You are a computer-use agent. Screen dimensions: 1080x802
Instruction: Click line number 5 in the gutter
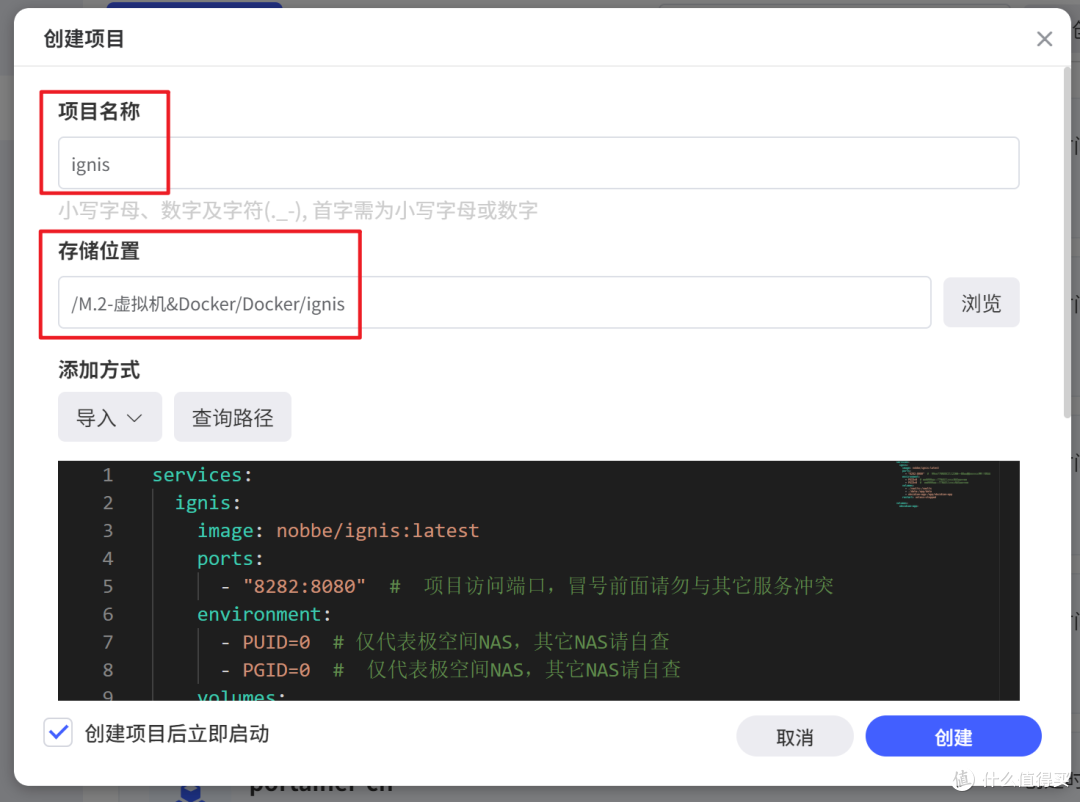108,586
